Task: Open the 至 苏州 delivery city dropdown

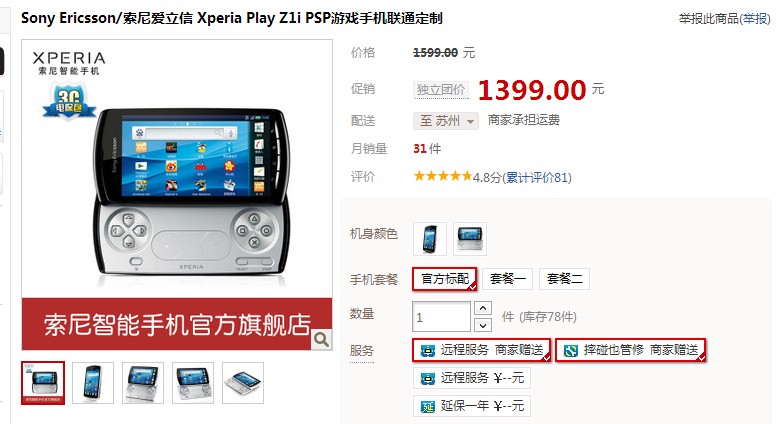Action: pos(446,121)
